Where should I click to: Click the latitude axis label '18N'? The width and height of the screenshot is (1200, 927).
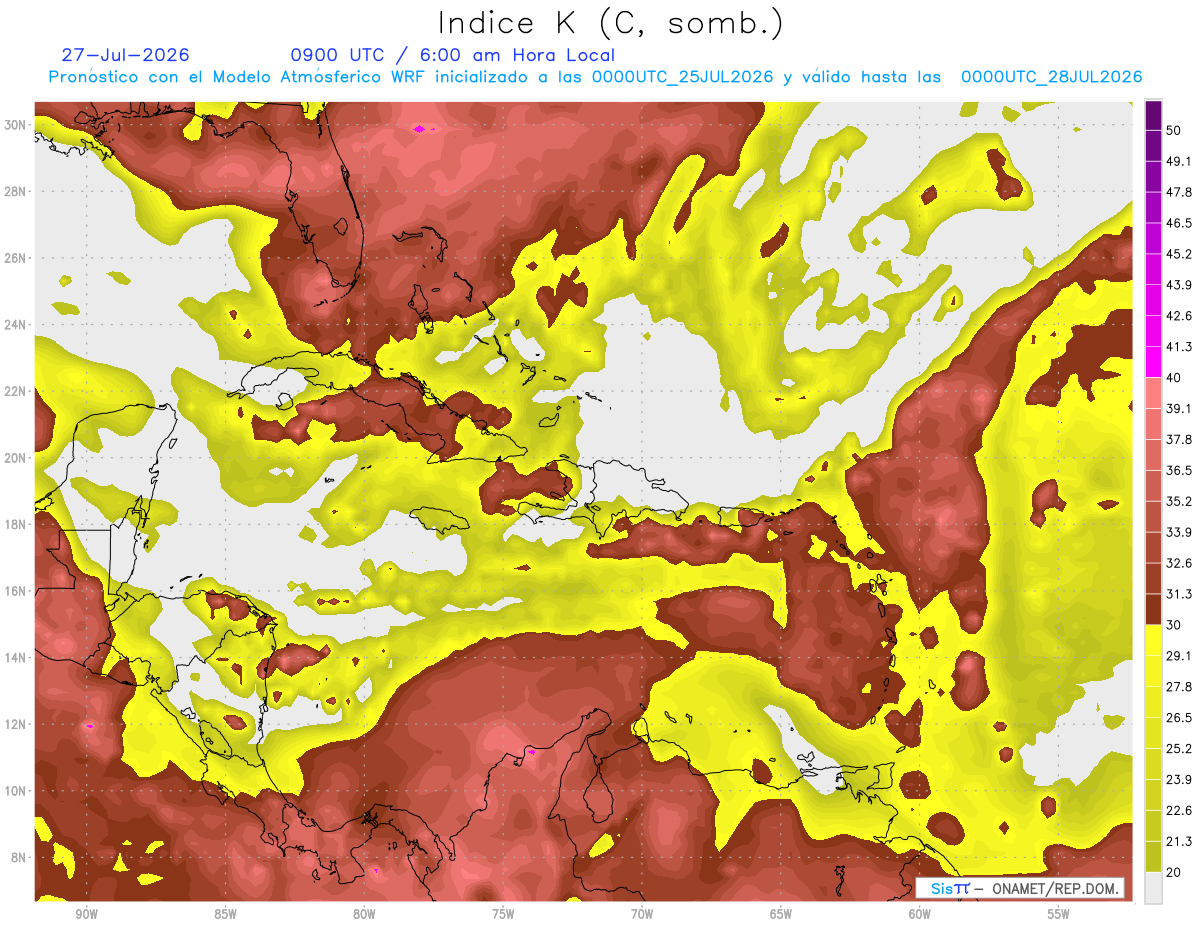[x=15, y=524]
